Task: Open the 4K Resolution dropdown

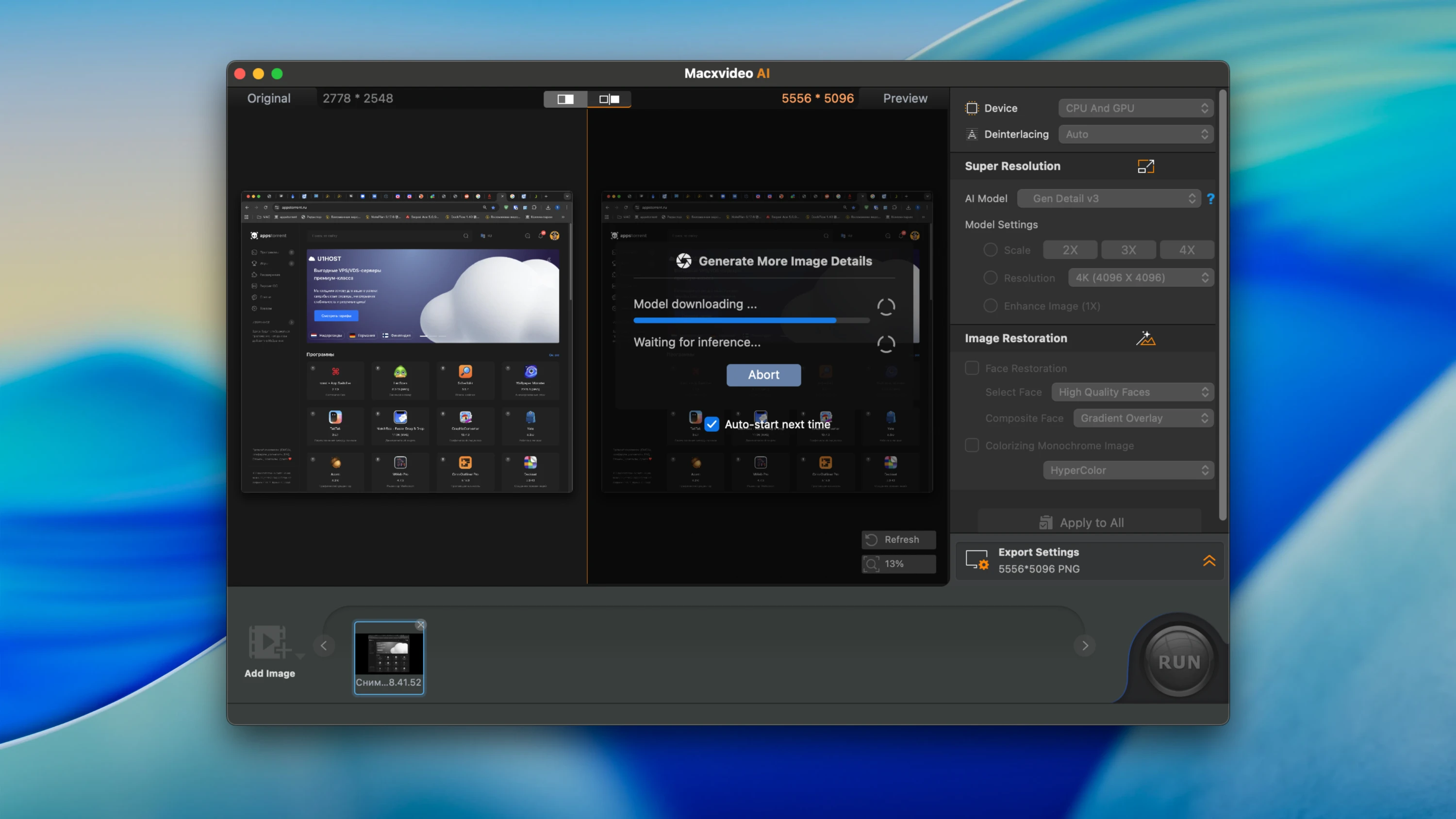Action: pyautogui.click(x=1140, y=278)
